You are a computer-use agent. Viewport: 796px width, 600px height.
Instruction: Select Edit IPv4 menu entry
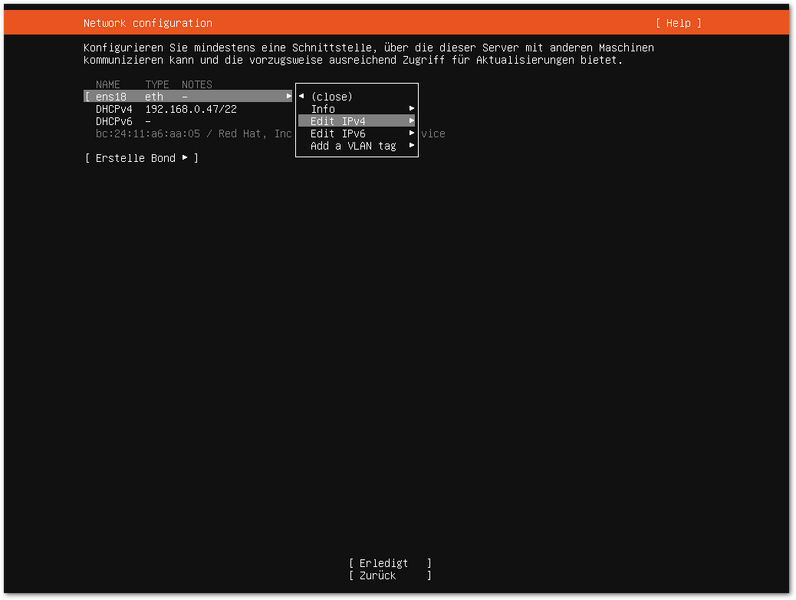357,121
